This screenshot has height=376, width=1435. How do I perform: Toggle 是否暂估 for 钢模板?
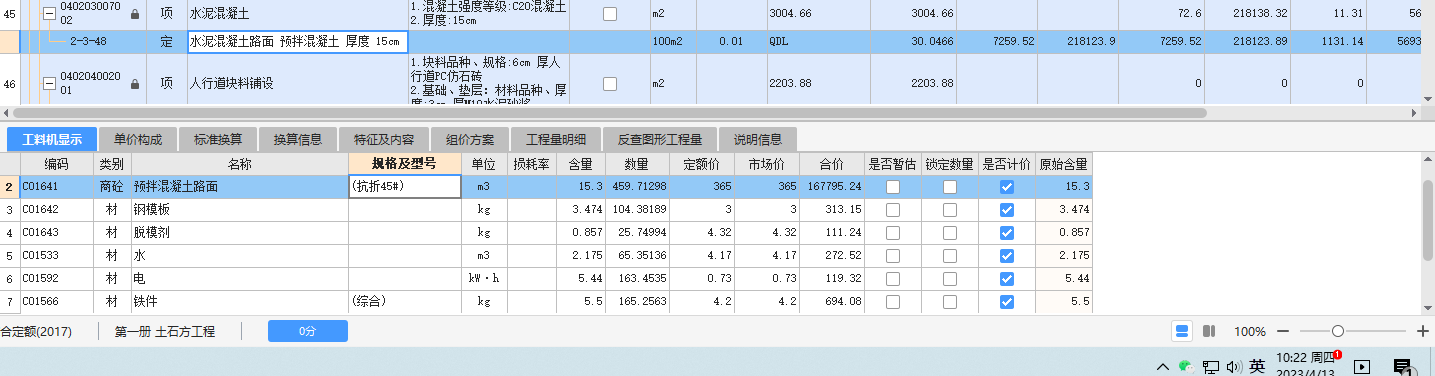tap(892, 210)
